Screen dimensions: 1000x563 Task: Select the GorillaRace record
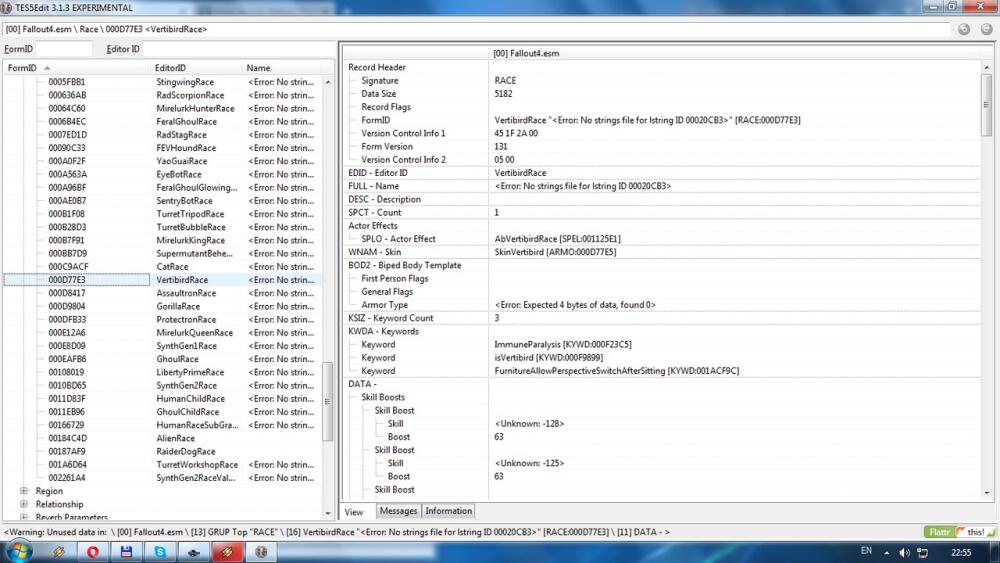tap(178, 306)
